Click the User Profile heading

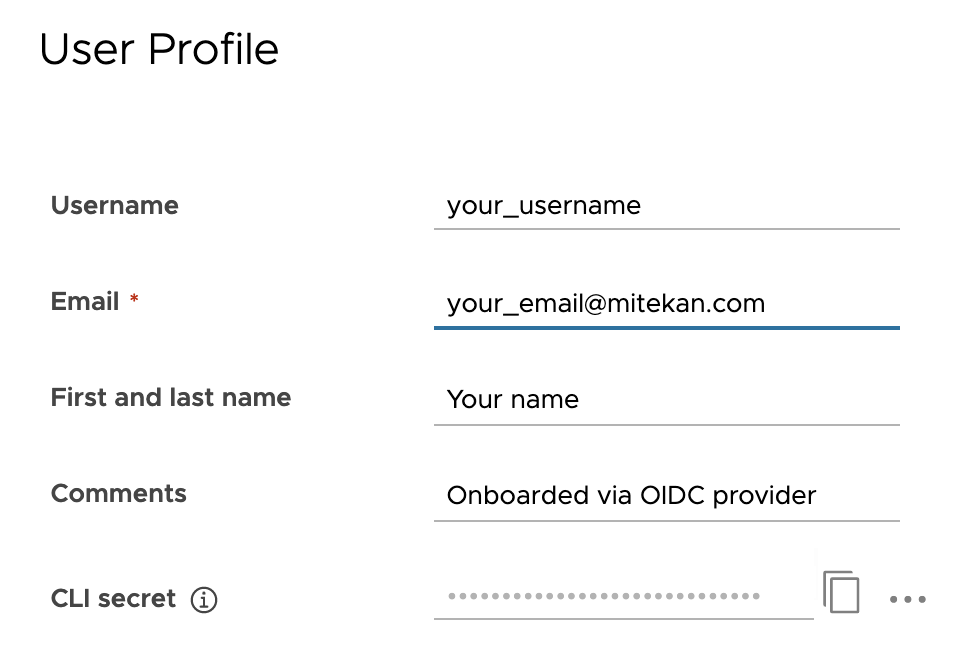[159, 49]
